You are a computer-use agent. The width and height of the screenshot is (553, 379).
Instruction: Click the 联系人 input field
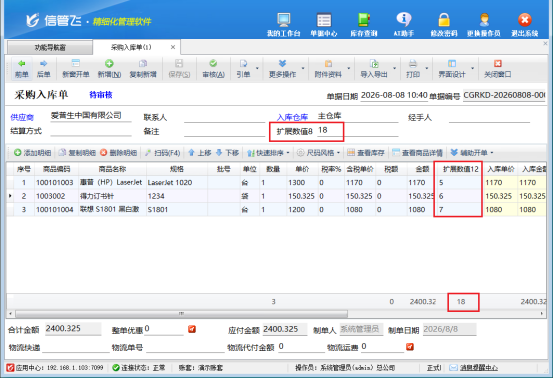coord(224,117)
